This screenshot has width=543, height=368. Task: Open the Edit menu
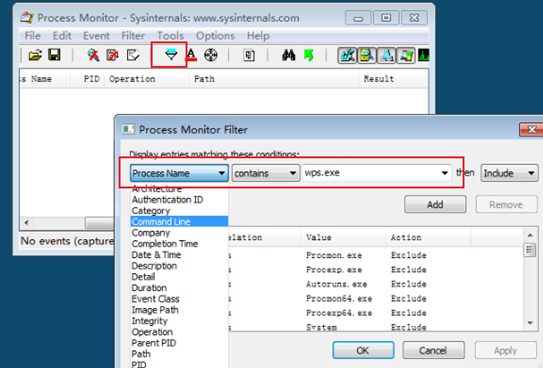pos(62,36)
